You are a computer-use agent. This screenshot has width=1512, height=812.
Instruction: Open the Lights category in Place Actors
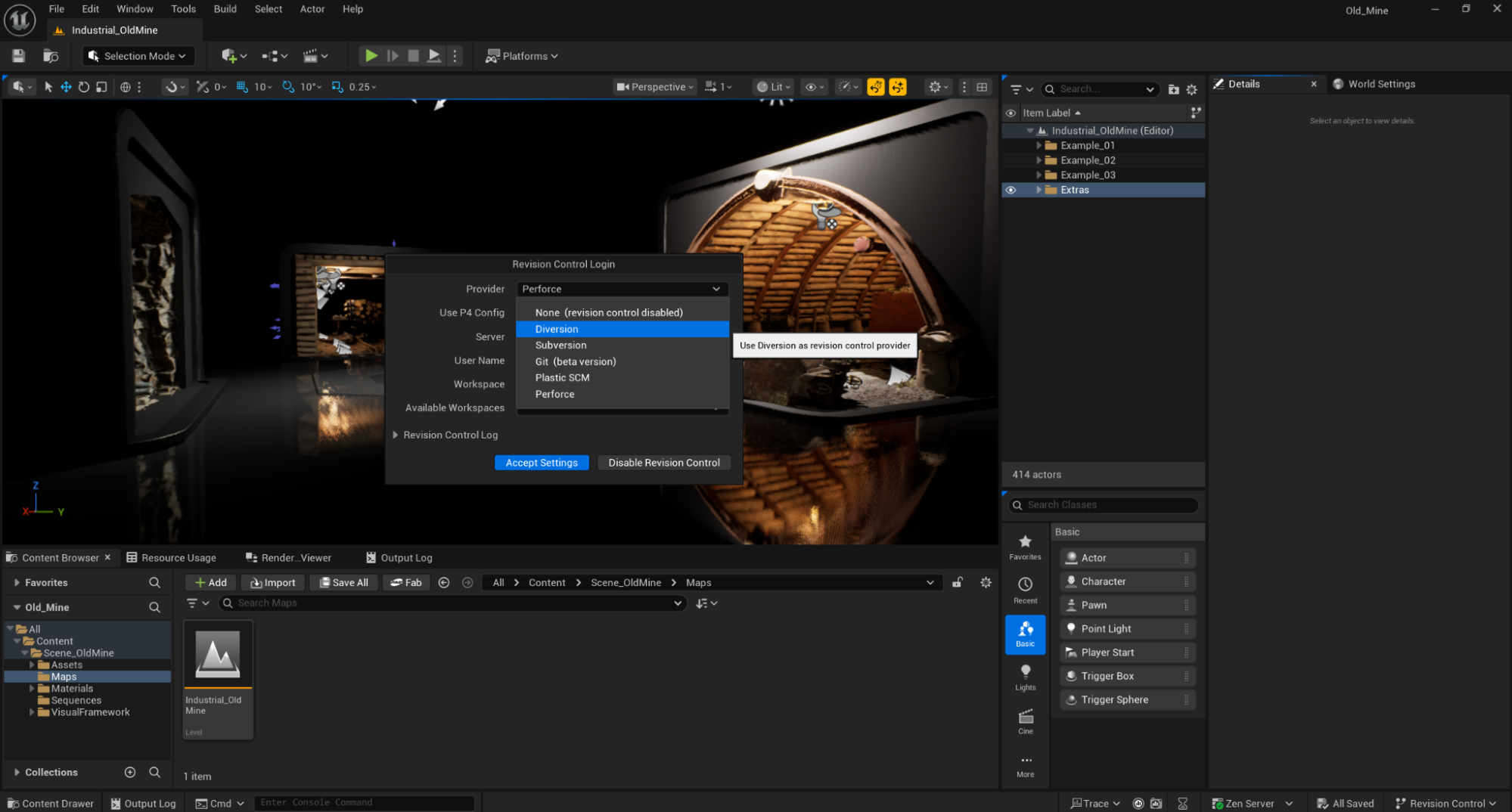point(1025,677)
